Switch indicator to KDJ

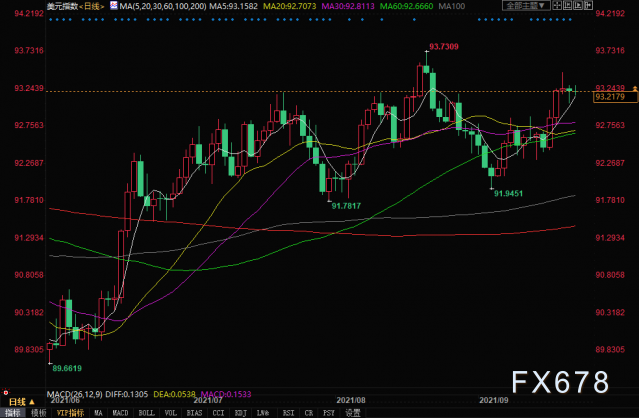(x=240, y=413)
